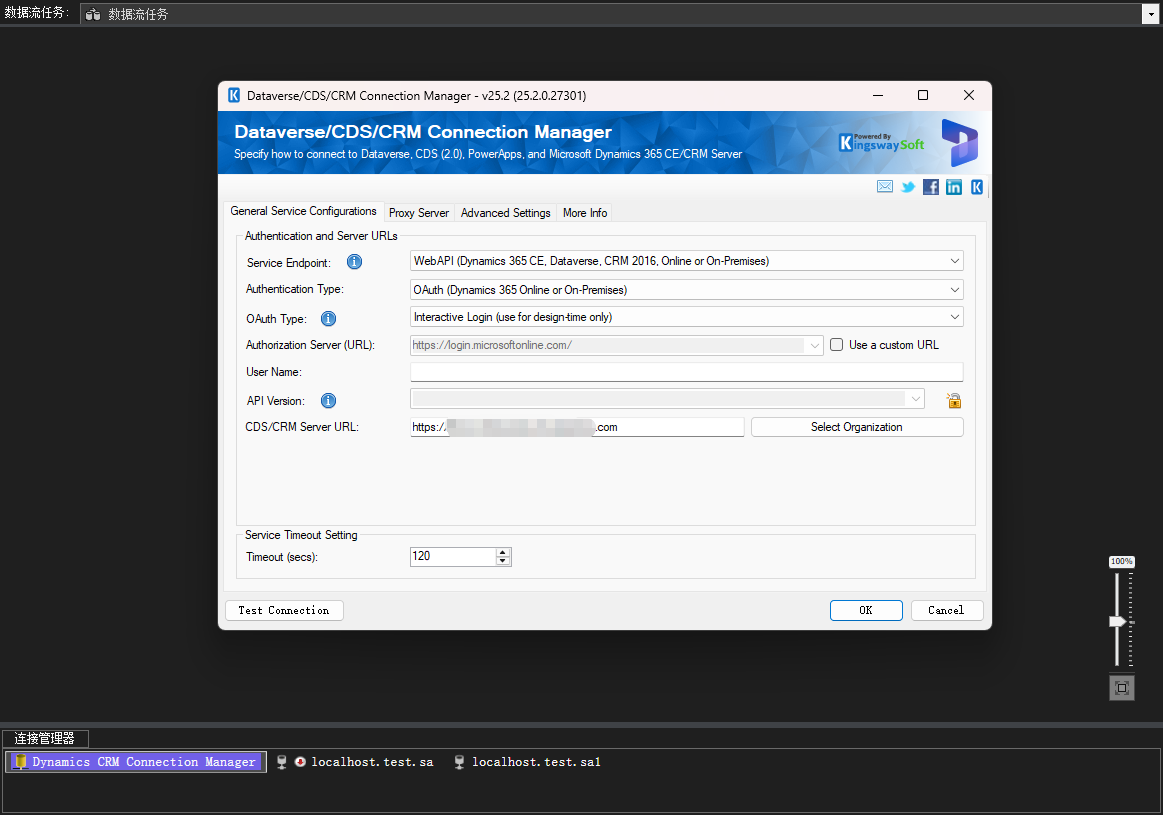Expand the API Version dropdown
The width and height of the screenshot is (1163, 815).
(916, 399)
